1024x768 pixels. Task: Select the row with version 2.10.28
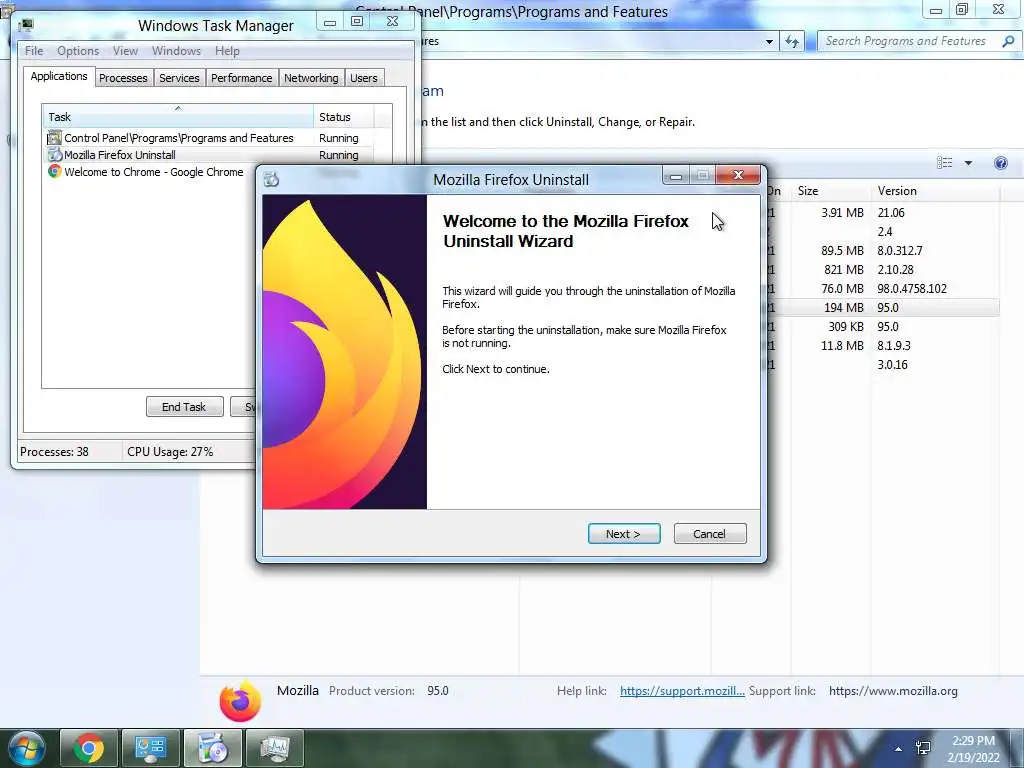[x=883, y=269]
